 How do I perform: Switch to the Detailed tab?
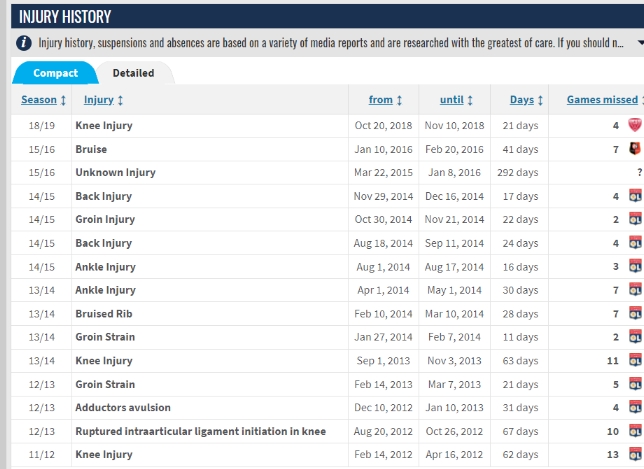[133, 73]
